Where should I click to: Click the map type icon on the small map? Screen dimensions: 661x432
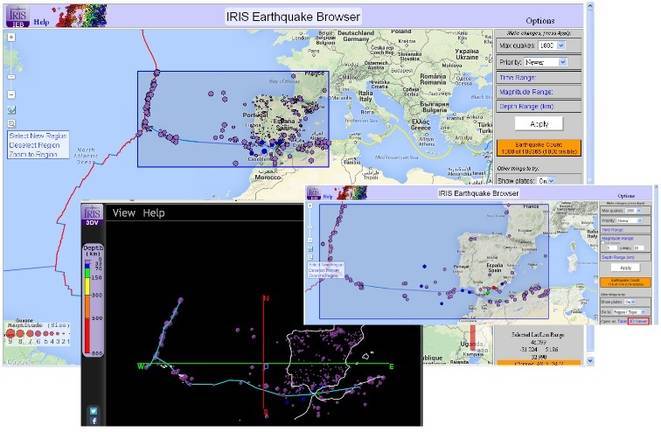coord(310,249)
